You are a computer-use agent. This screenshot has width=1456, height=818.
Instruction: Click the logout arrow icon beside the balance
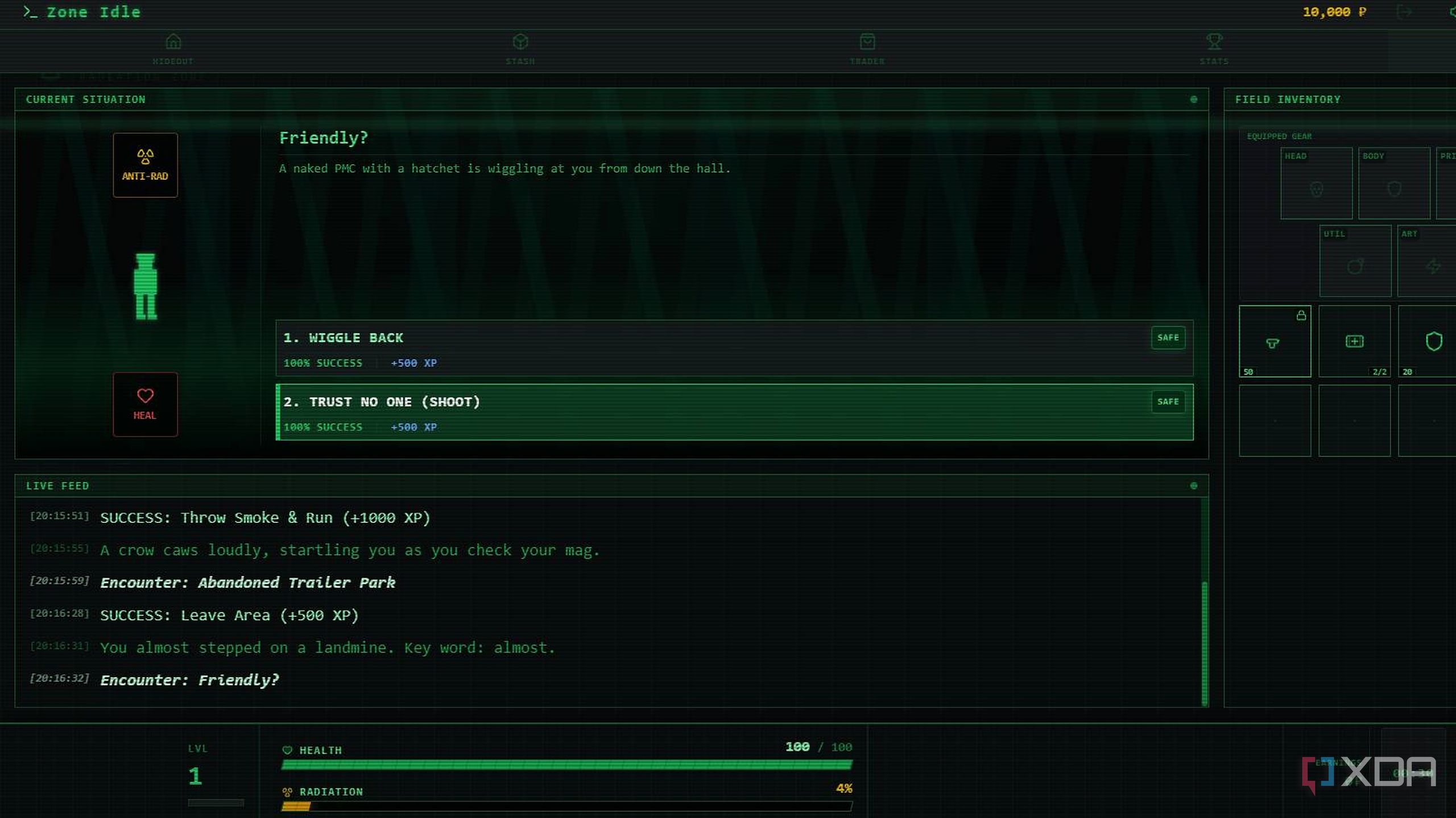pos(1404,12)
